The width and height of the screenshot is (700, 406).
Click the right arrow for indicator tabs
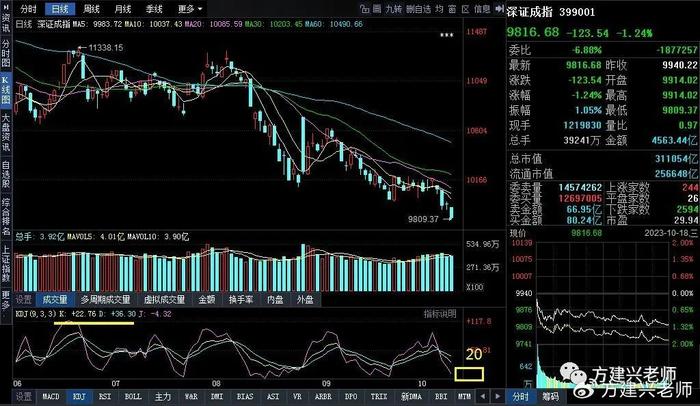497,396
